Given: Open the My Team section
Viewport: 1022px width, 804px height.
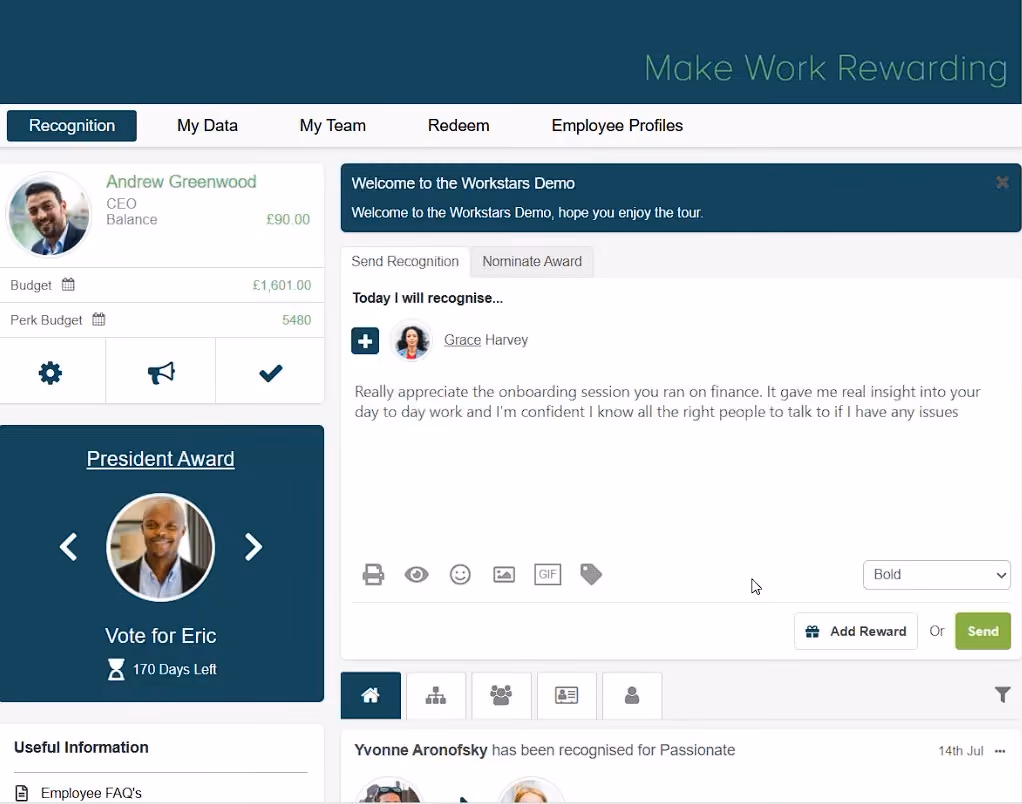Looking at the screenshot, I should 332,126.
